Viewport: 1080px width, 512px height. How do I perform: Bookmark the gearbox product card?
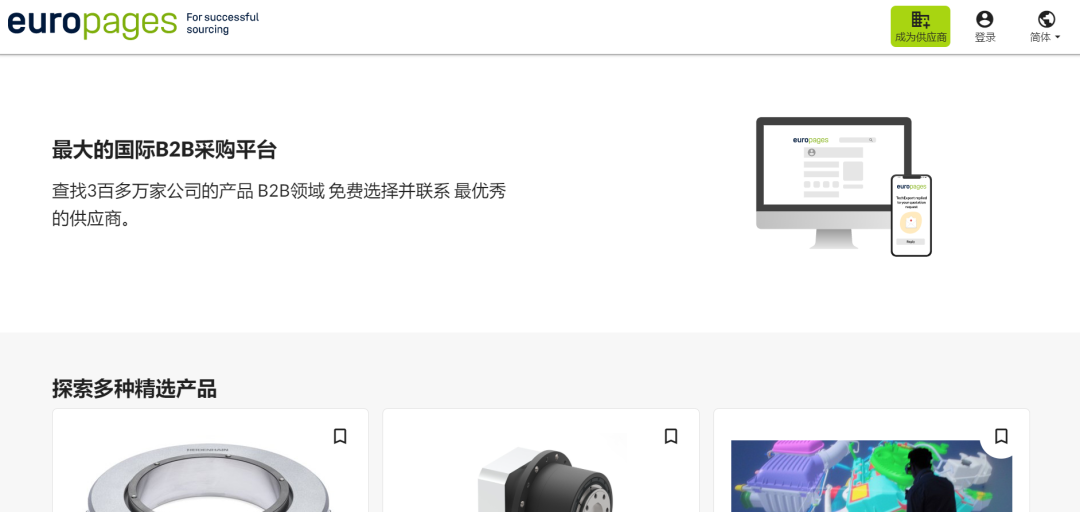pyautogui.click(x=671, y=436)
